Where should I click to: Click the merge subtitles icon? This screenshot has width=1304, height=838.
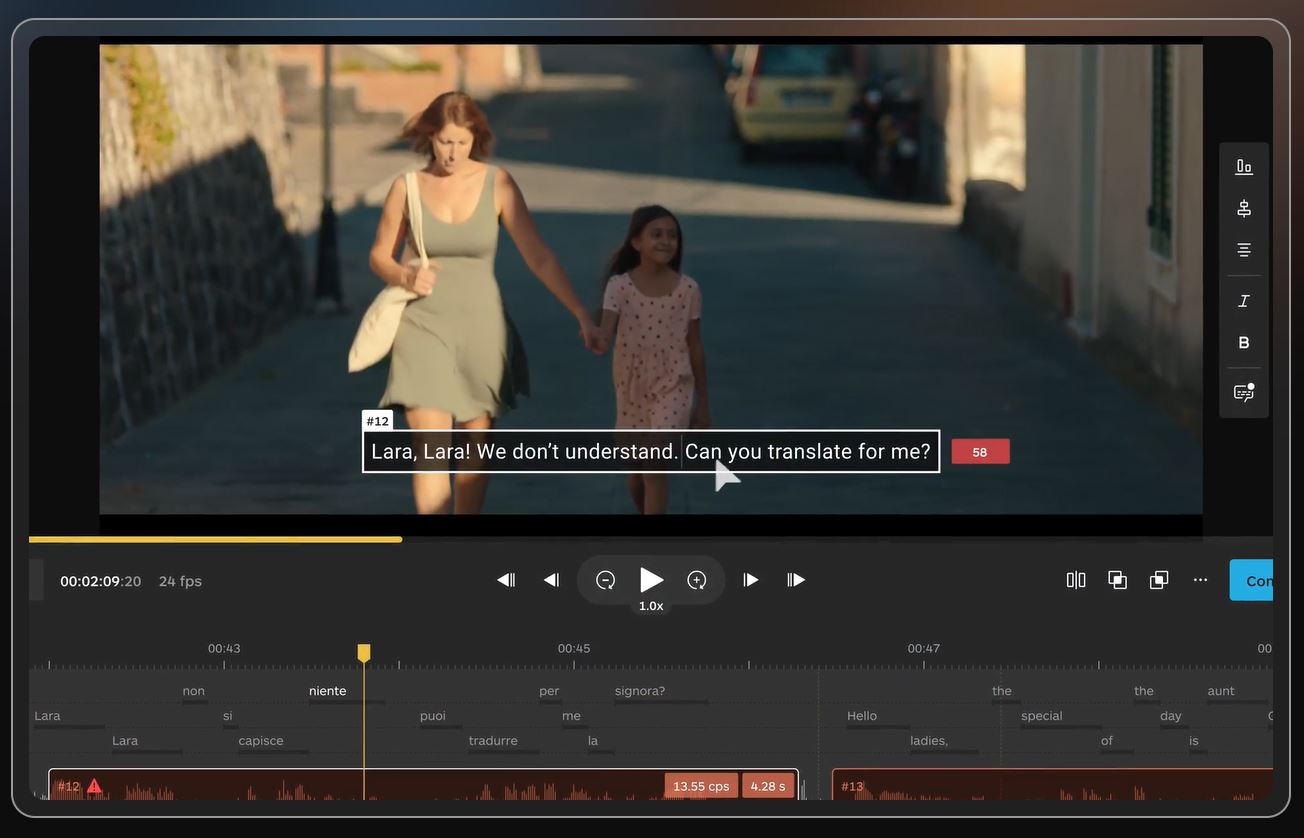tap(1117, 579)
